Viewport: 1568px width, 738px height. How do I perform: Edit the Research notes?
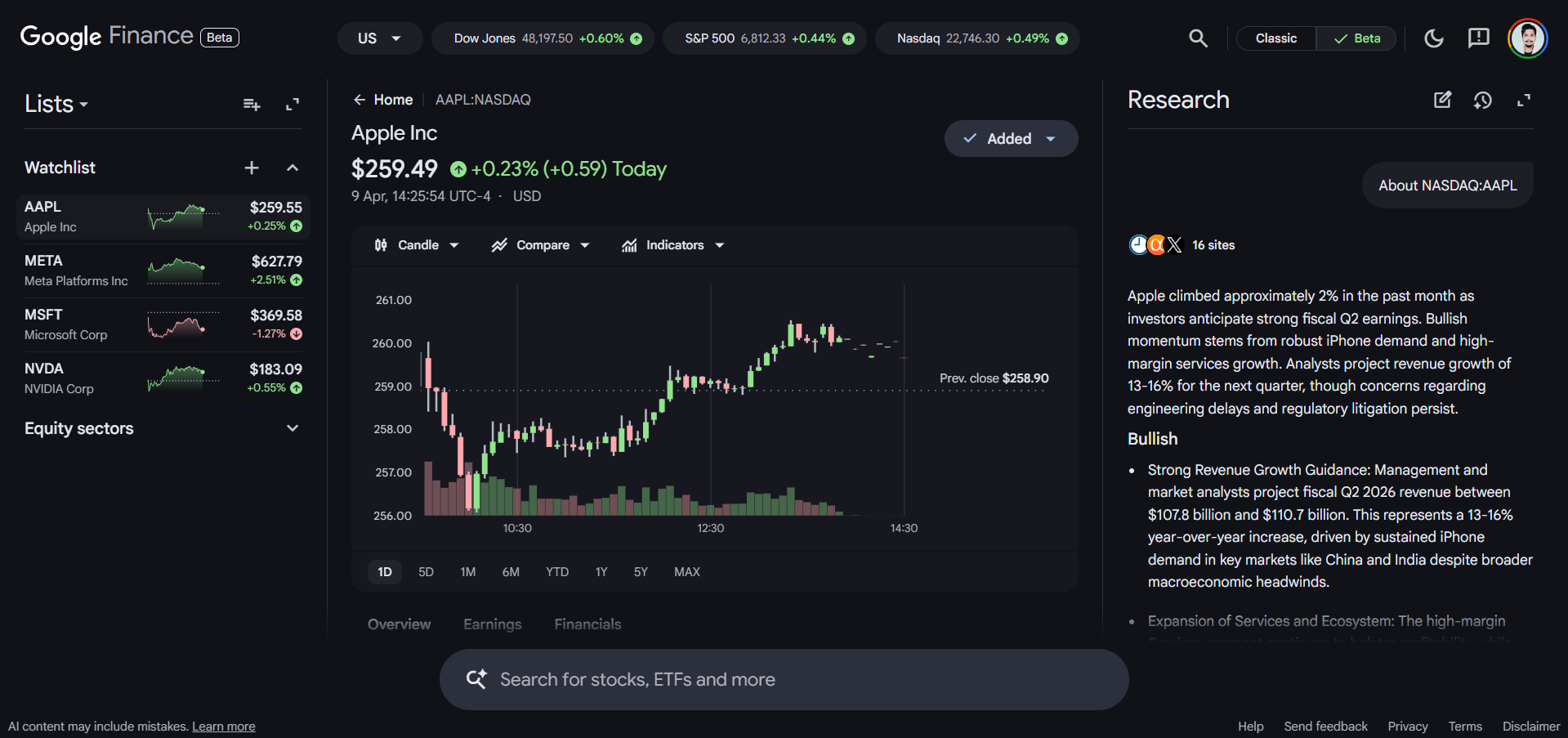(x=1443, y=100)
